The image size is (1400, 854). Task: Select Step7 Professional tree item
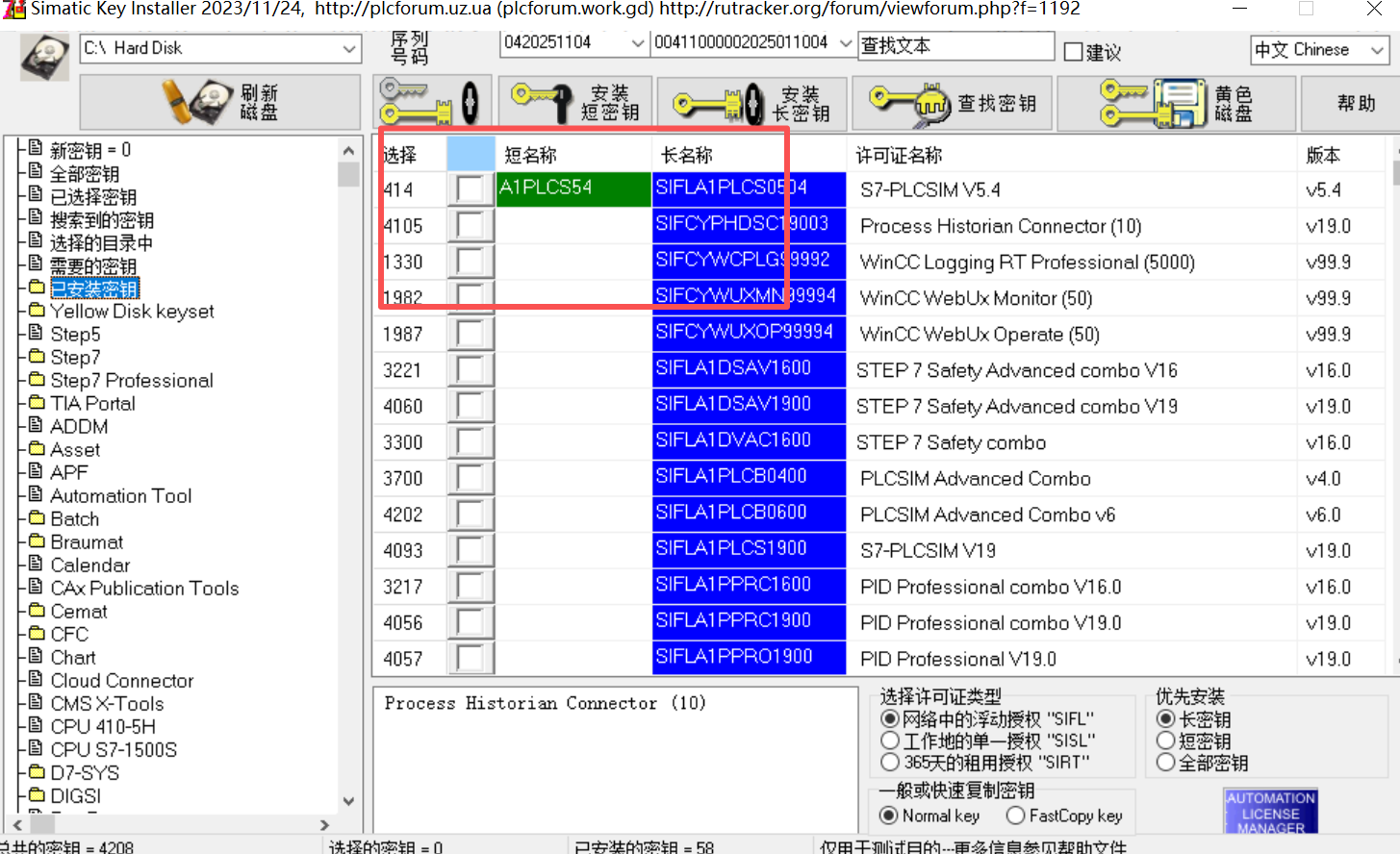click(x=131, y=381)
